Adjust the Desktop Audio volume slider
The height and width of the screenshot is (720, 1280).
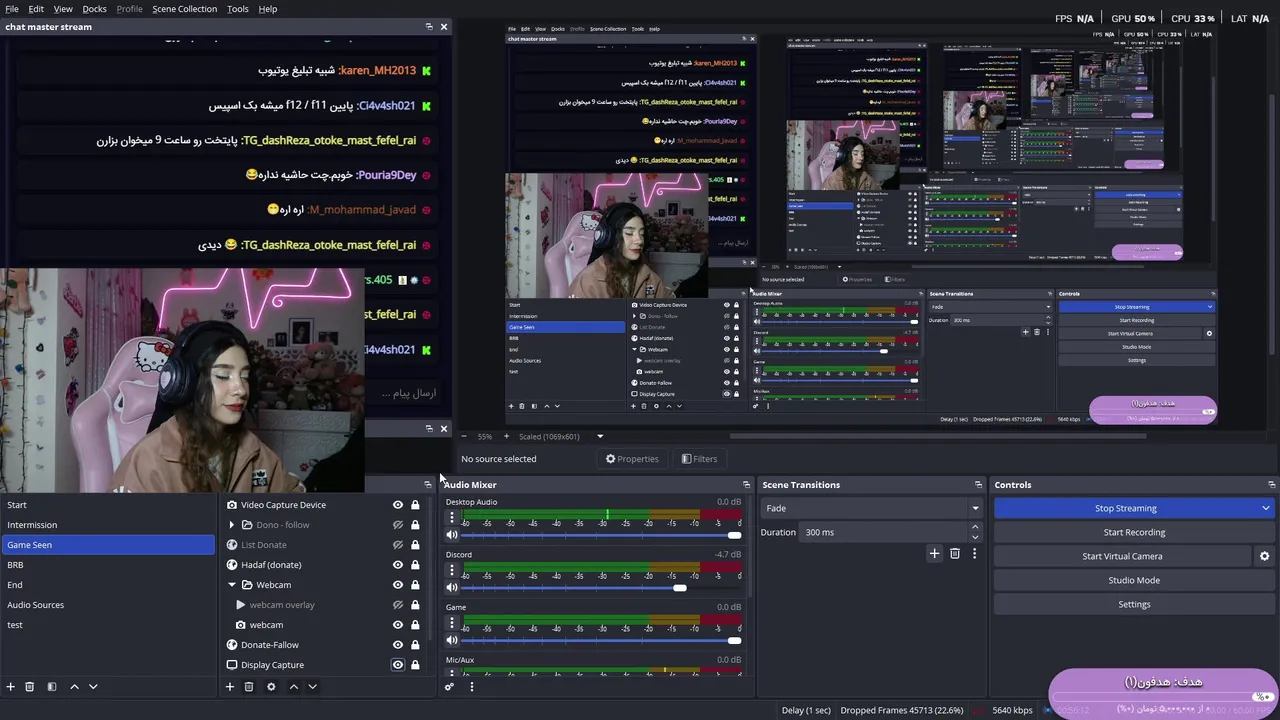(602, 535)
